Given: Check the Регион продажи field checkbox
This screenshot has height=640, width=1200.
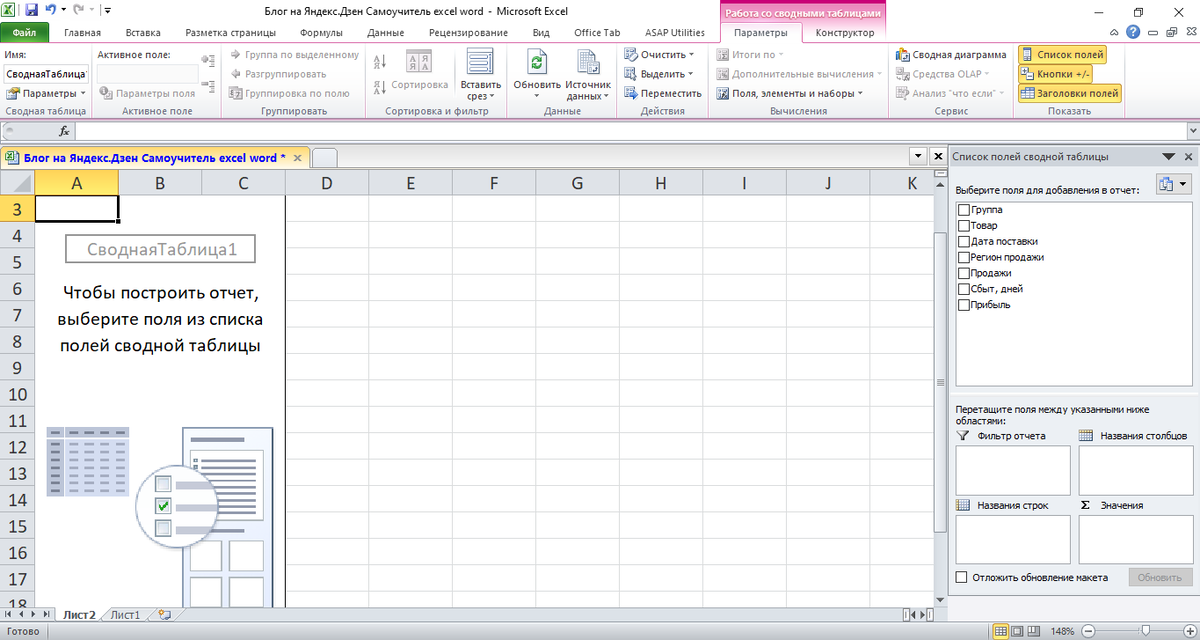Looking at the screenshot, I should 964,257.
